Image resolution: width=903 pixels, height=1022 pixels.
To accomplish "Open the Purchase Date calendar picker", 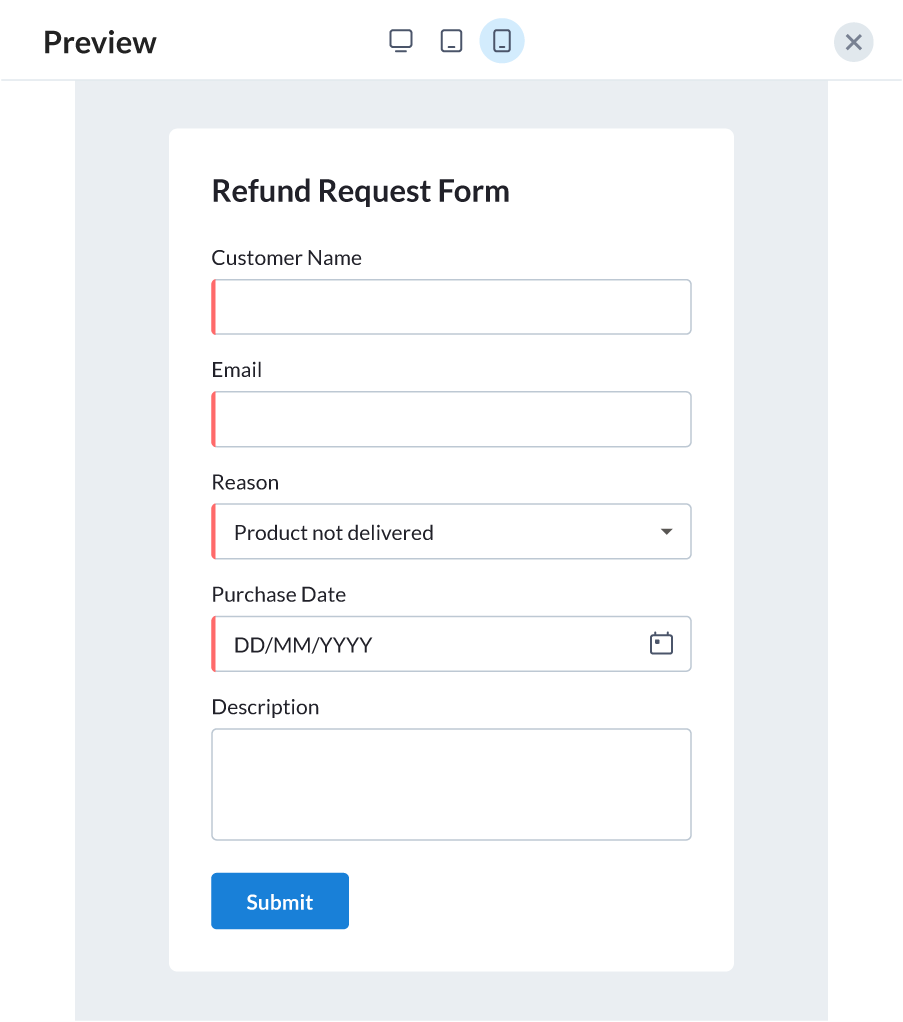I will point(661,643).
